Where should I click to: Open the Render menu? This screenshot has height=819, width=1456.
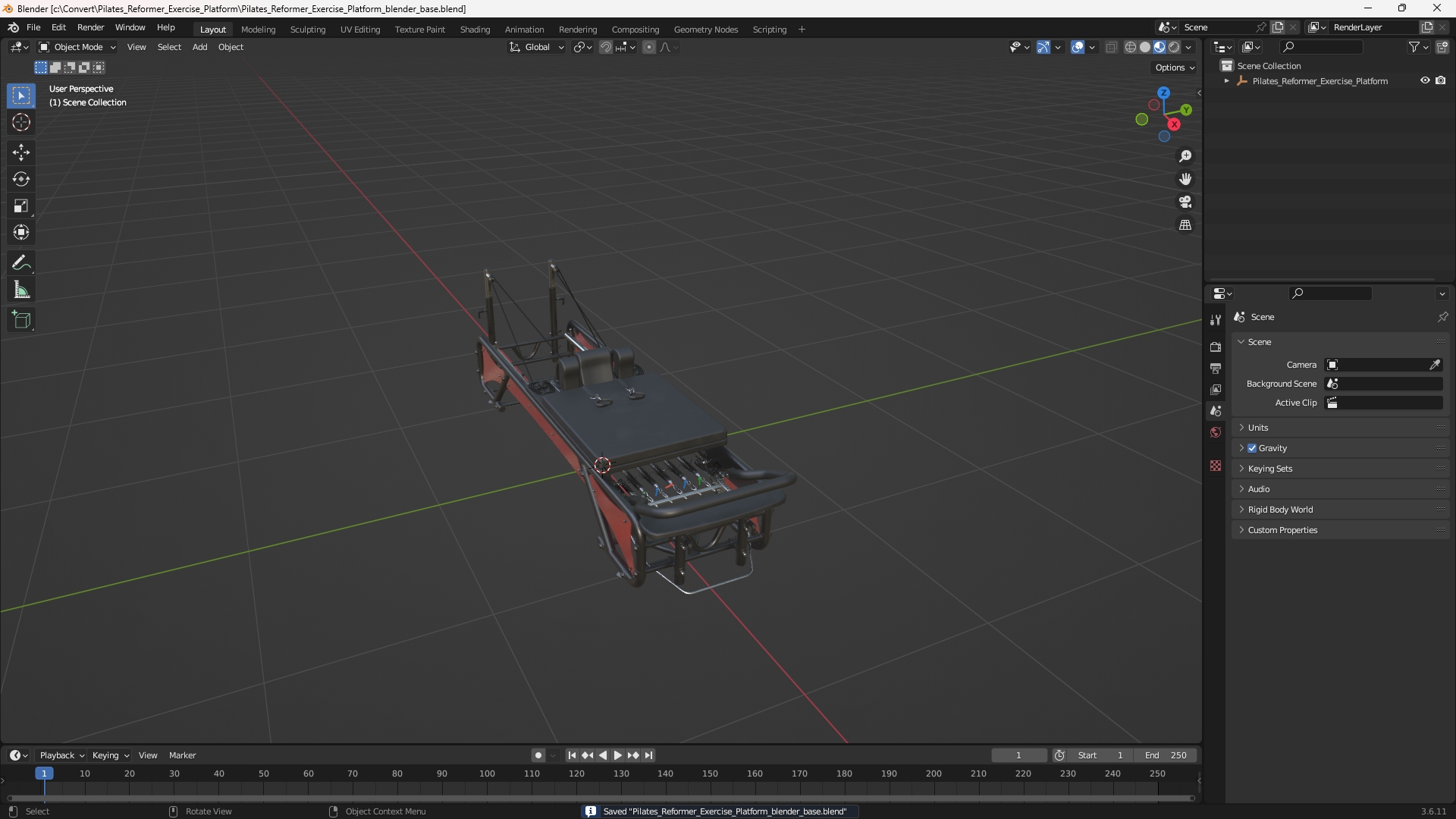90,27
